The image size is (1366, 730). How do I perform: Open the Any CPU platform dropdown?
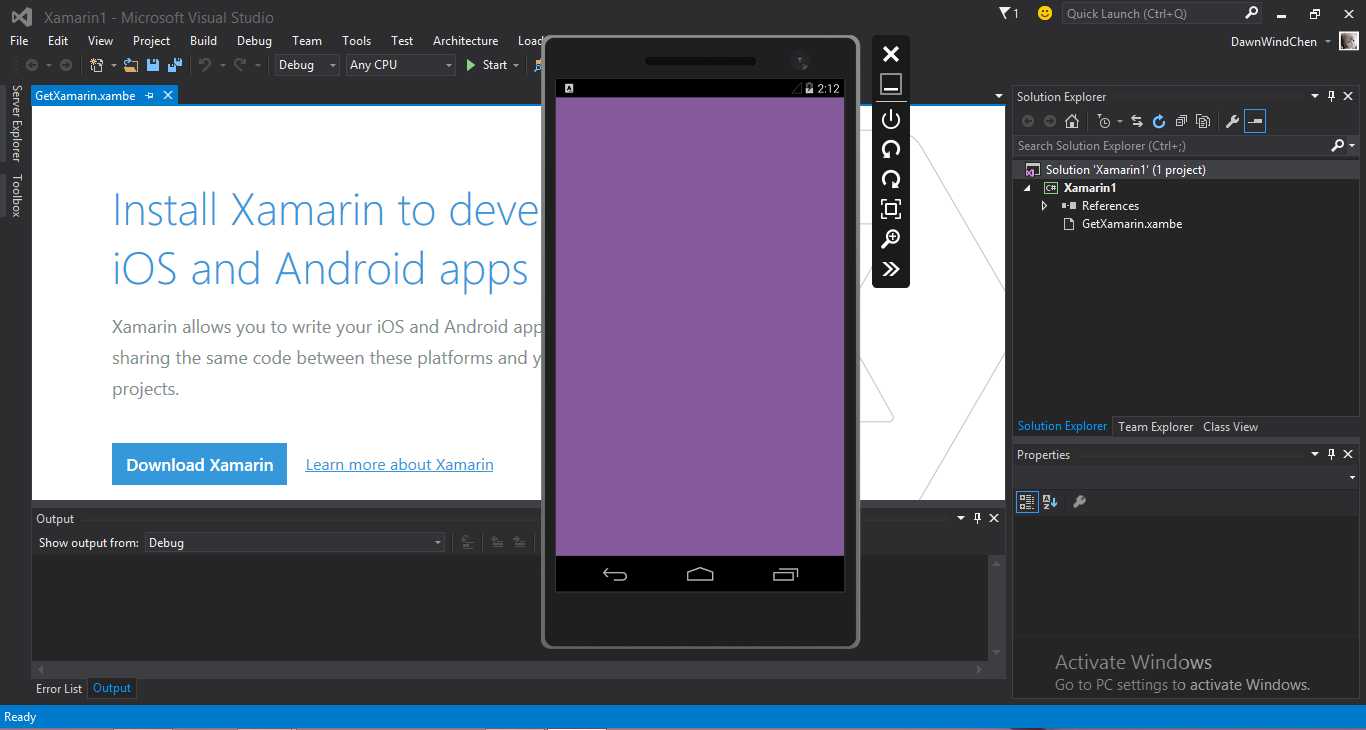[x=401, y=65]
